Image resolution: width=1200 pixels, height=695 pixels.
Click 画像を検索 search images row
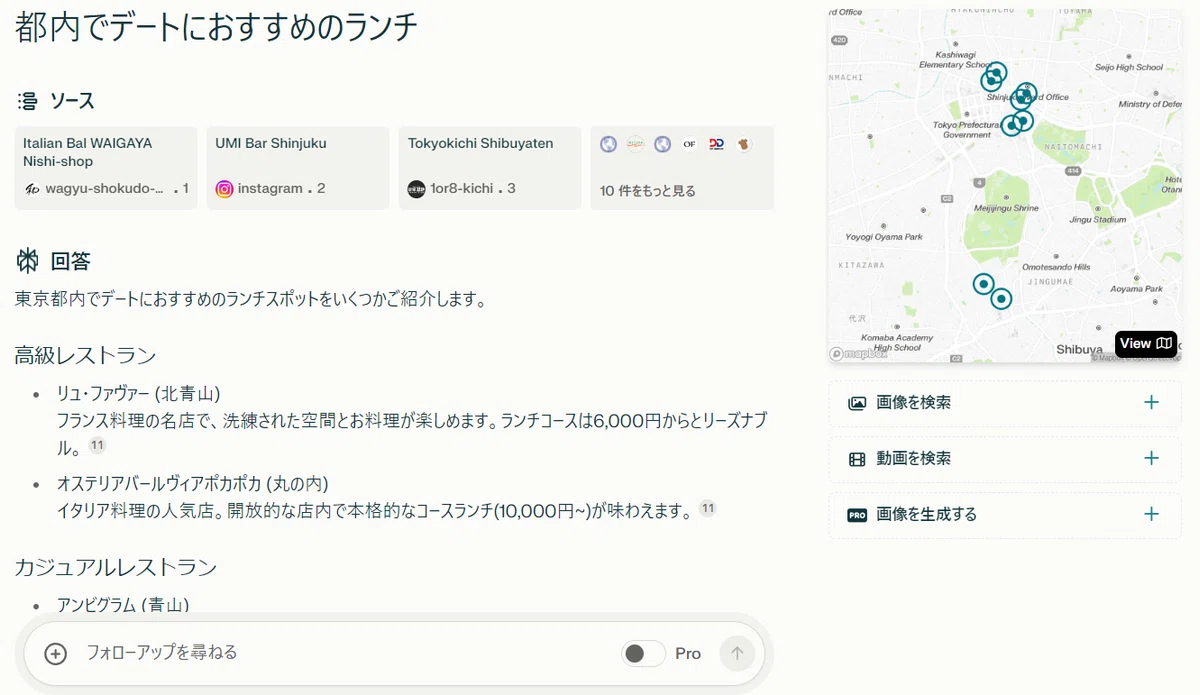(x=1005, y=403)
